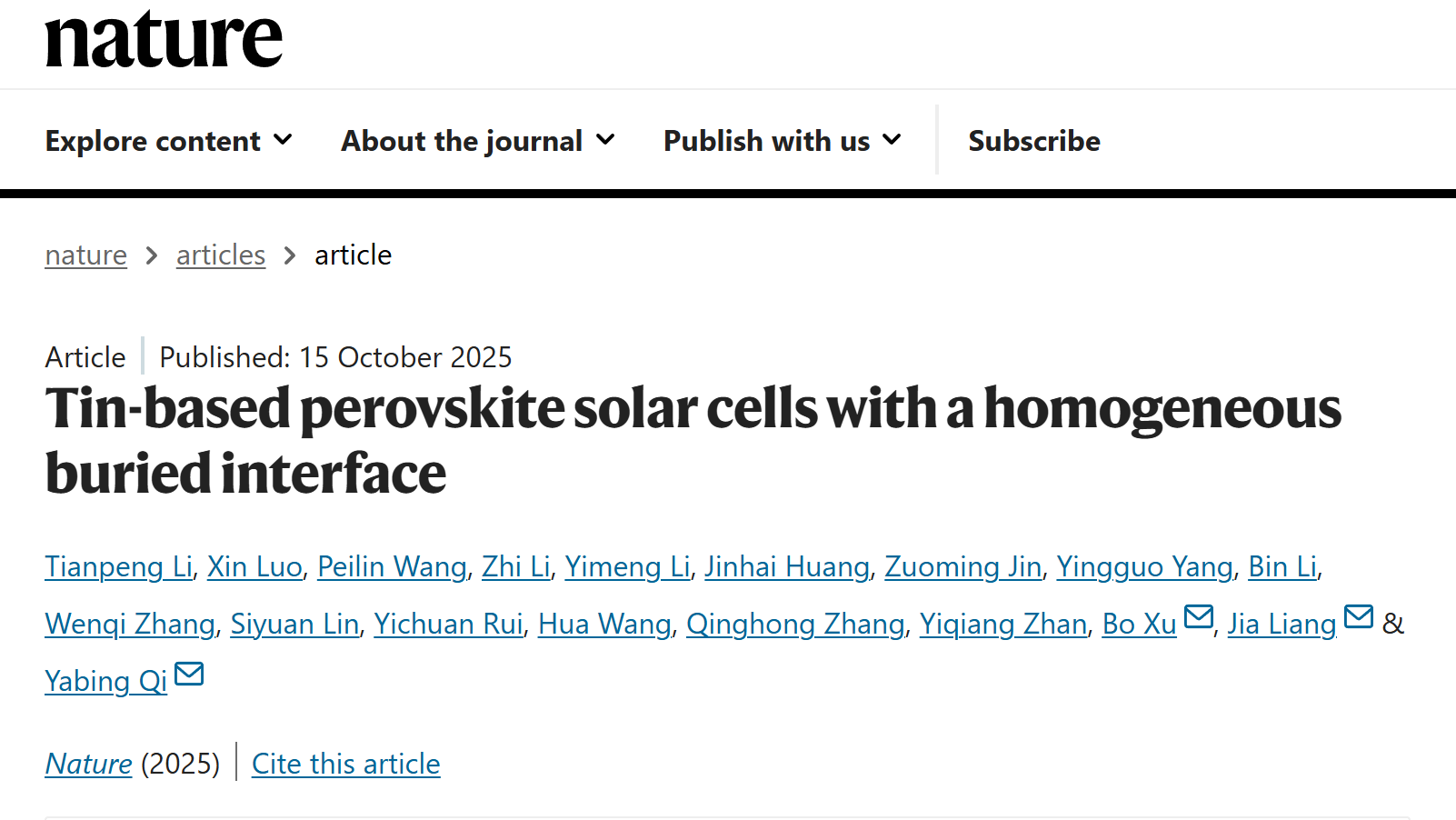Screen dimensions: 1456x820
Task: Select author Yingguo Yang
Action: (x=1144, y=566)
